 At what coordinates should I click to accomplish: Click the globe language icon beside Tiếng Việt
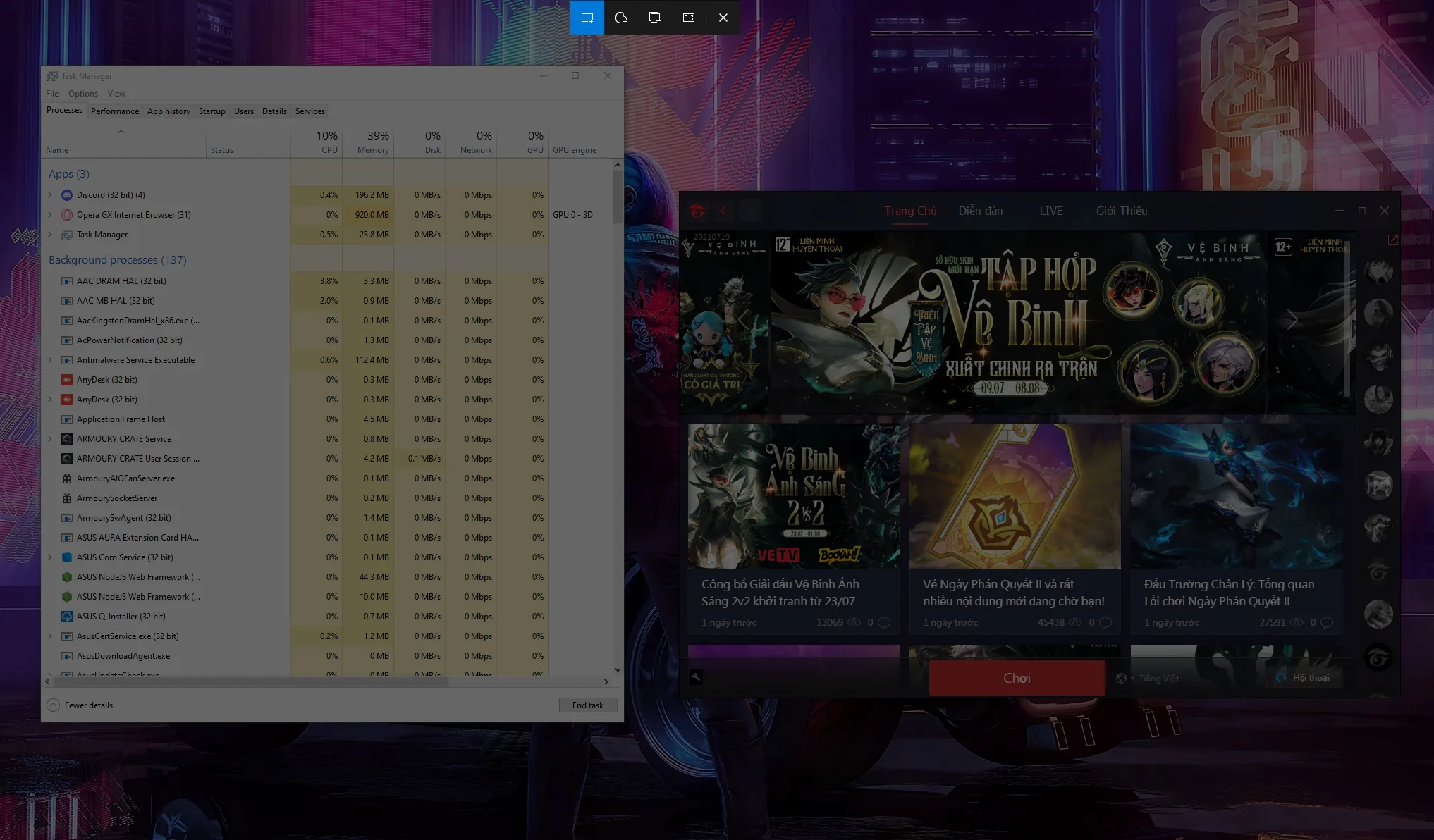1121,678
